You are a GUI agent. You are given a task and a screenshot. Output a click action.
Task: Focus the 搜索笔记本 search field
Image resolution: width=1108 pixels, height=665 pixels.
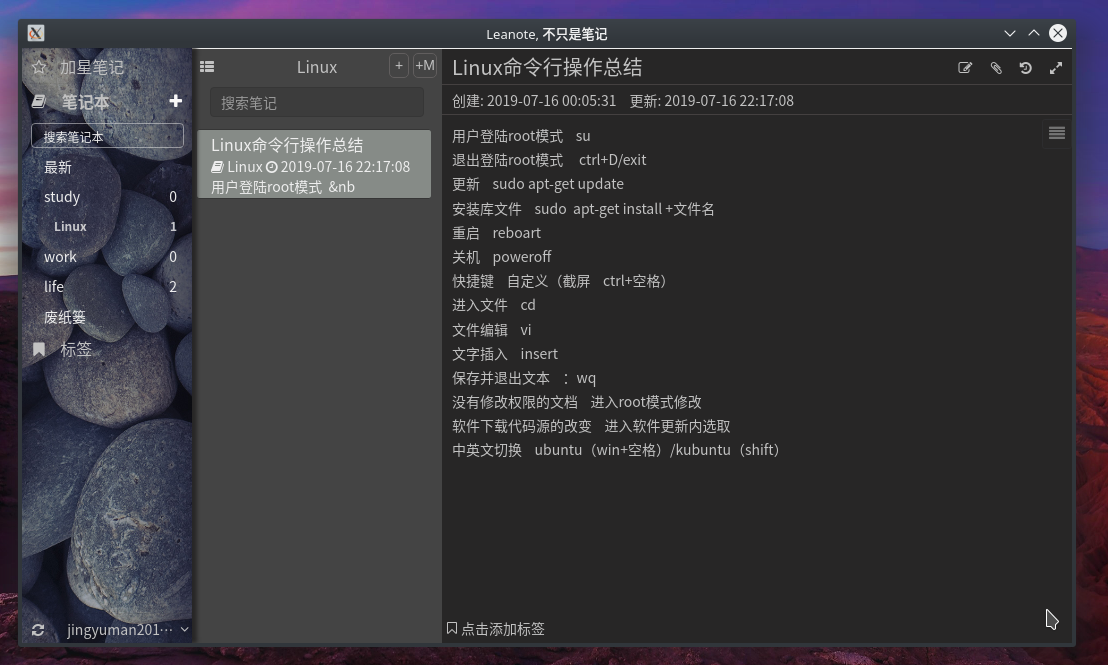pyautogui.click(x=107, y=136)
